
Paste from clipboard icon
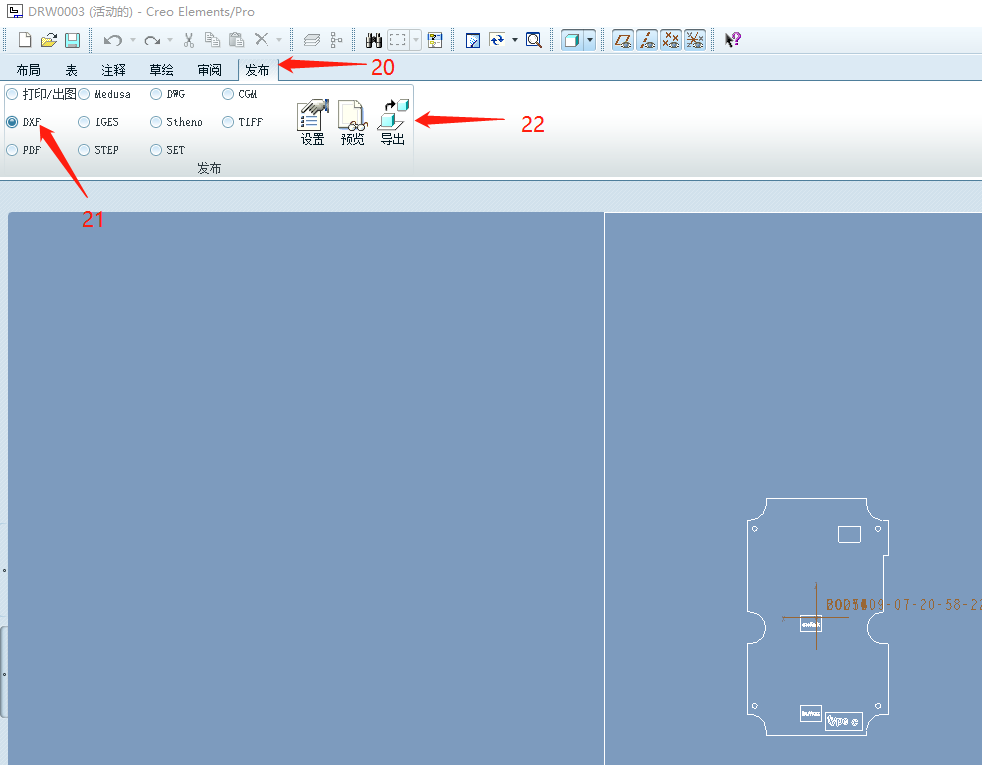tap(236, 40)
